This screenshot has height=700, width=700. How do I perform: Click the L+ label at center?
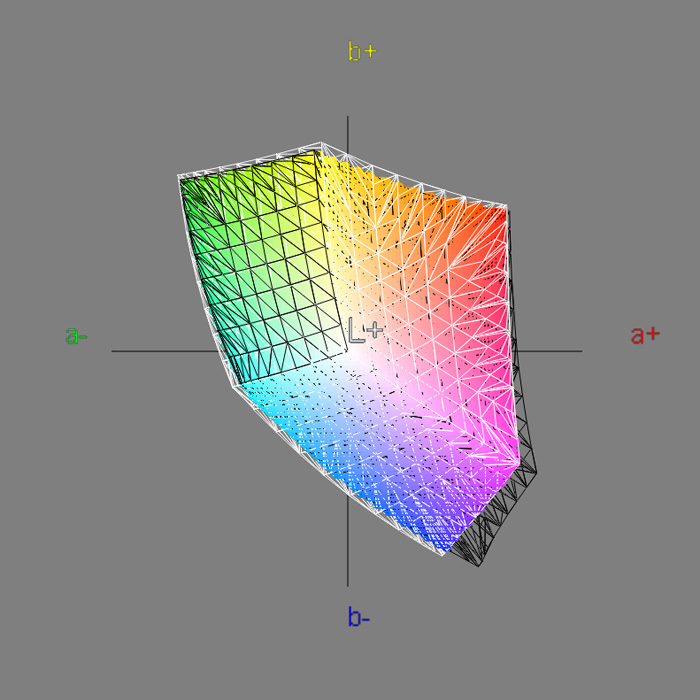pos(366,330)
